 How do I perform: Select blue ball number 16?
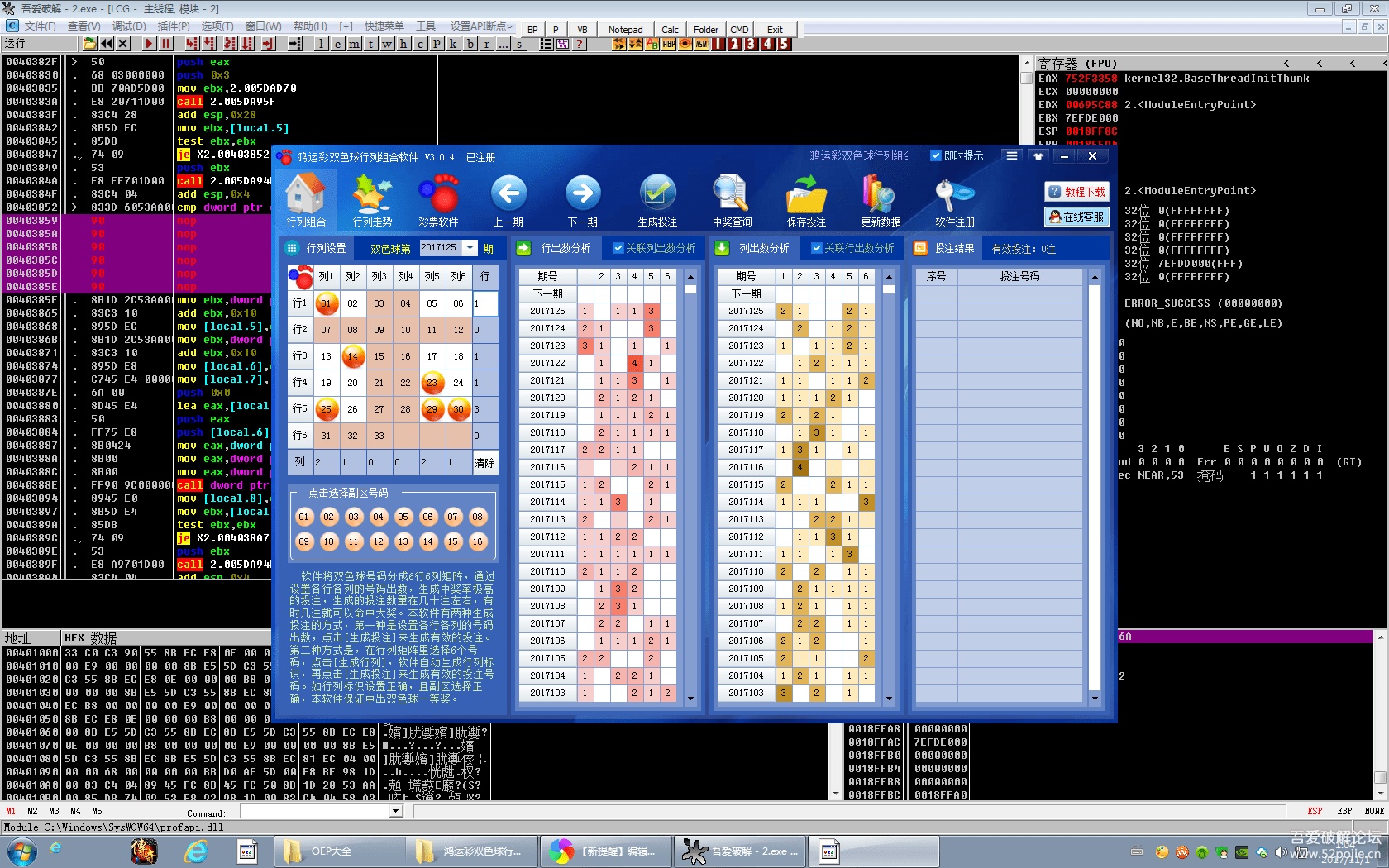point(477,541)
